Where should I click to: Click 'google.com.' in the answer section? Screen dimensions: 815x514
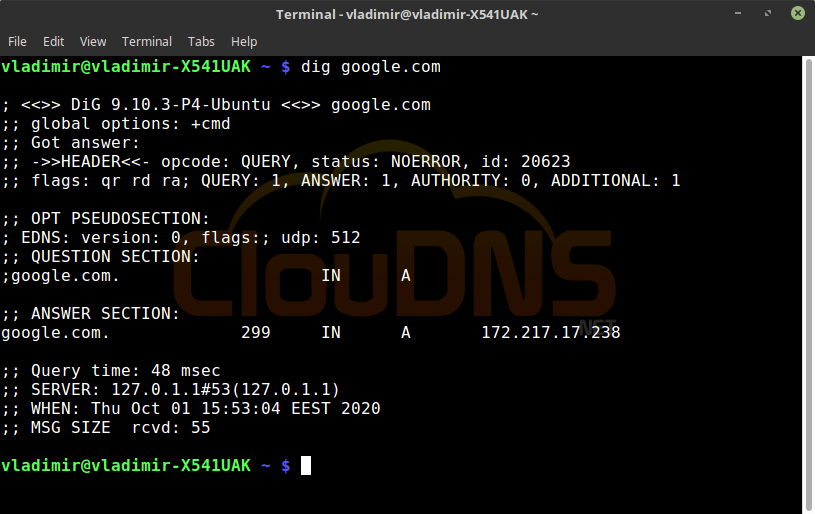click(56, 333)
